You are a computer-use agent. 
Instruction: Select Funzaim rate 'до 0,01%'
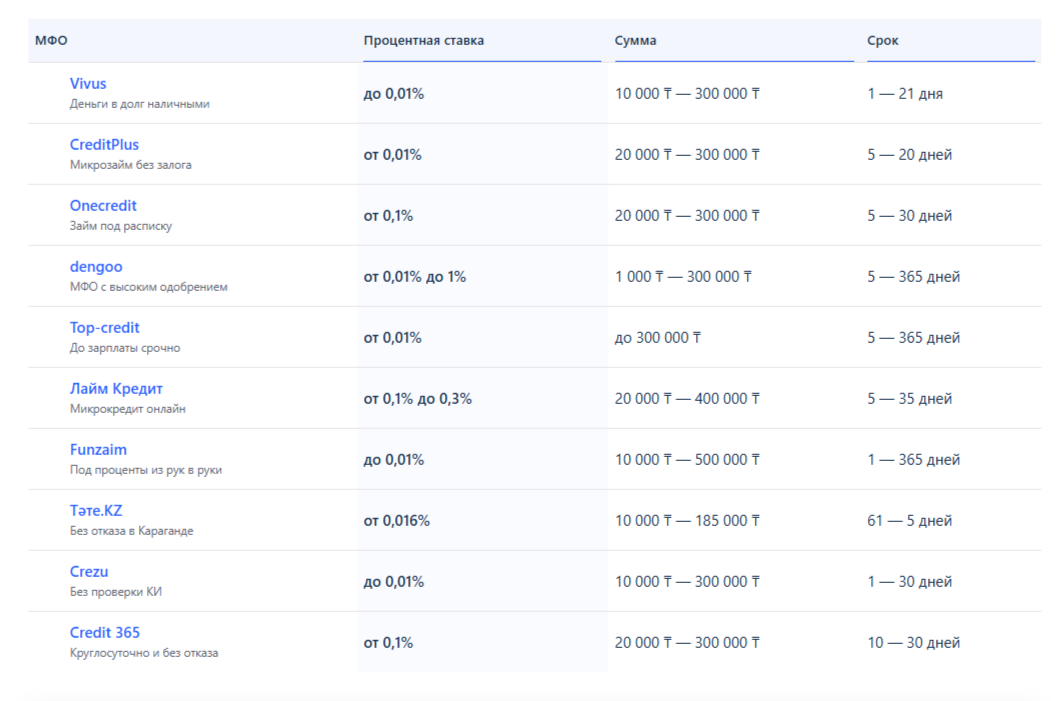point(394,460)
